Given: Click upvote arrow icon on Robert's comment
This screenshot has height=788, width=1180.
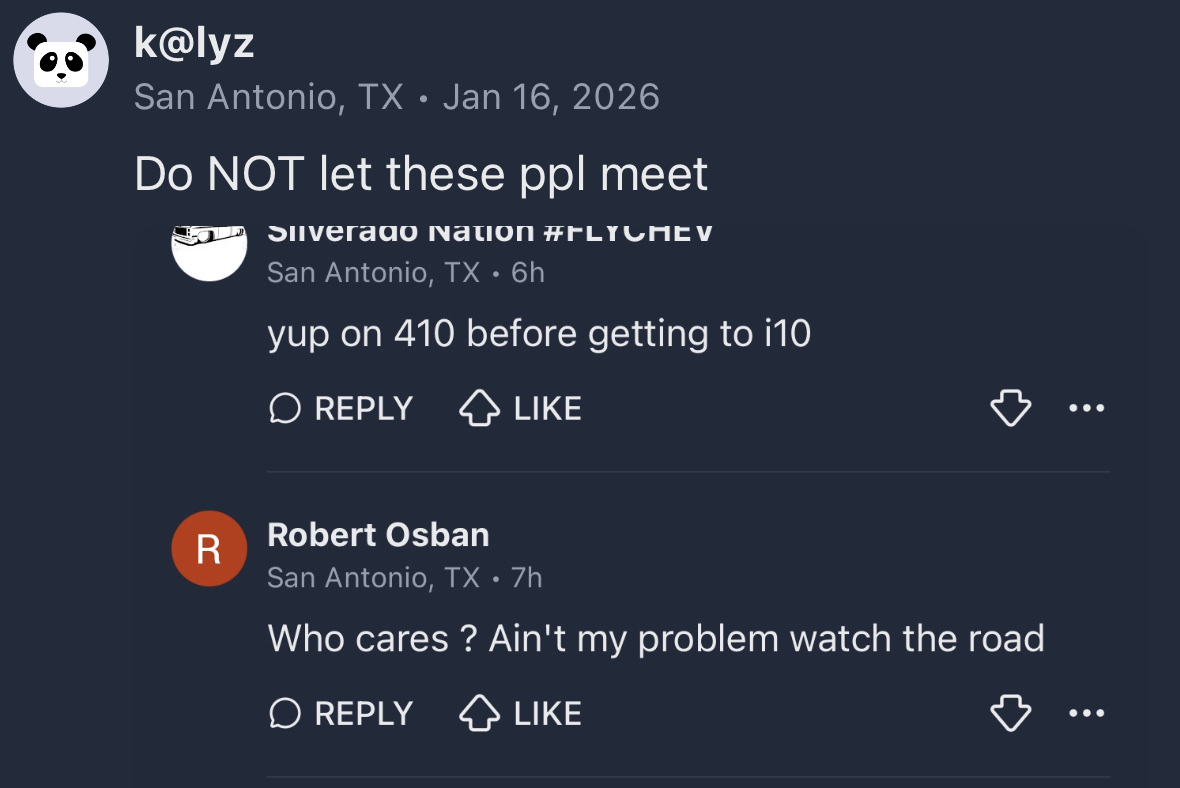Looking at the screenshot, I should tap(479, 713).
